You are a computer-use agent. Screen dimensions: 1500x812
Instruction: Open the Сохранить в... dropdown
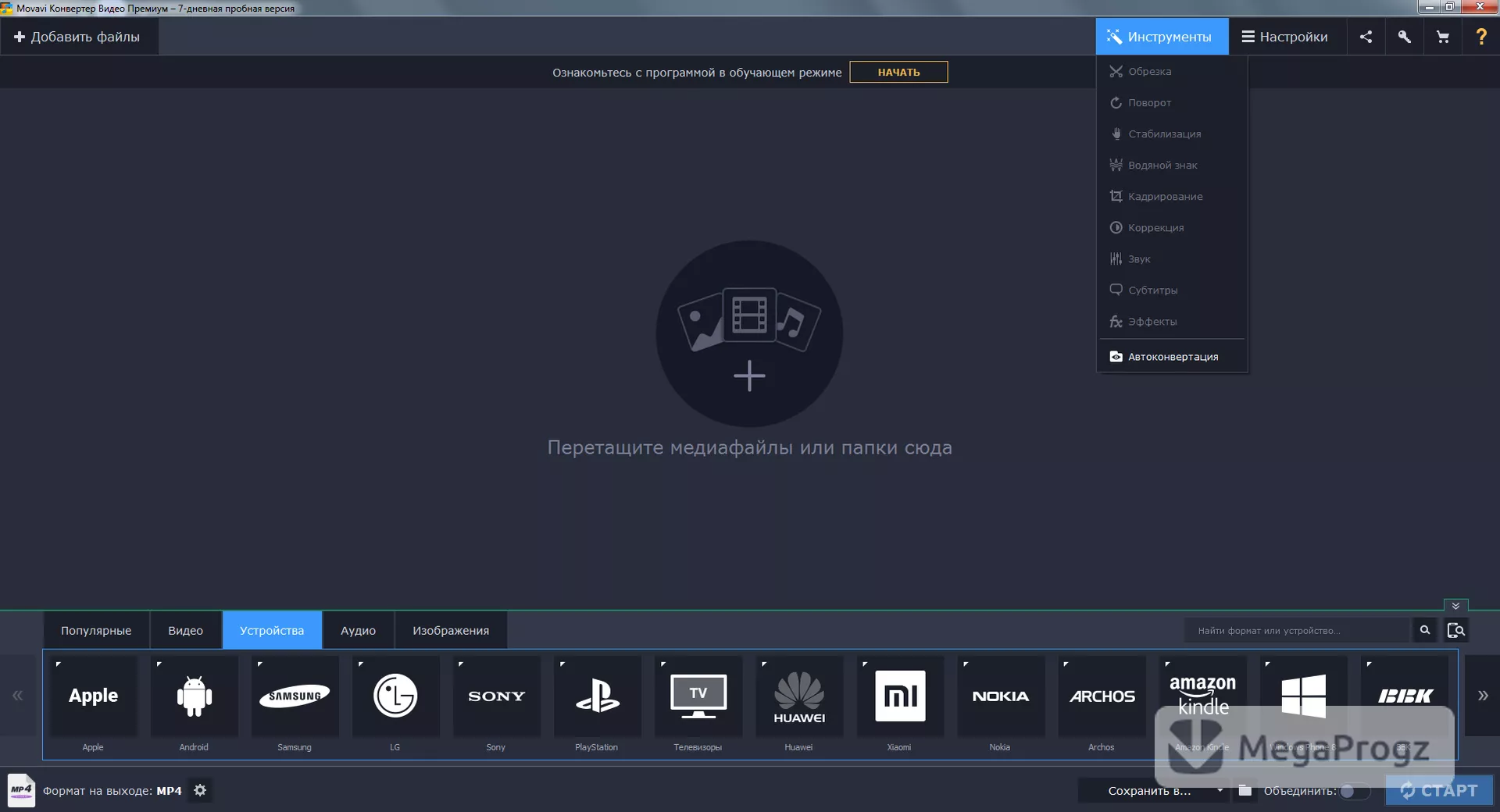click(1152, 791)
